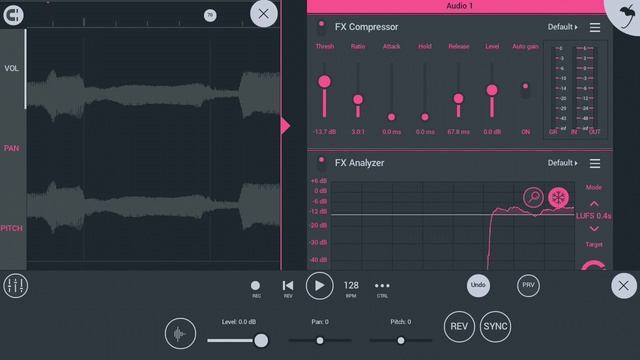Open the mixer faders icon
The image size is (640, 360).
[16, 286]
